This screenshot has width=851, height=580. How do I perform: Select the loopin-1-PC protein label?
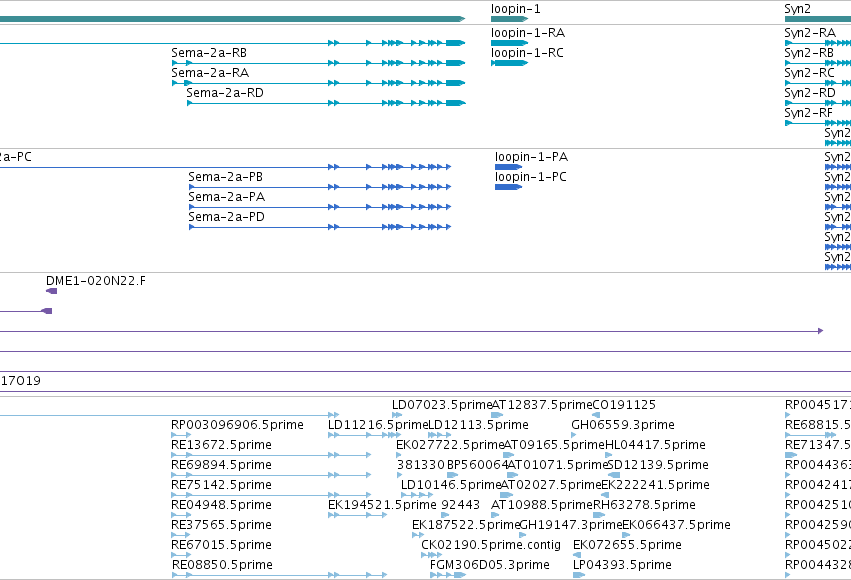(x=530, y=177)
